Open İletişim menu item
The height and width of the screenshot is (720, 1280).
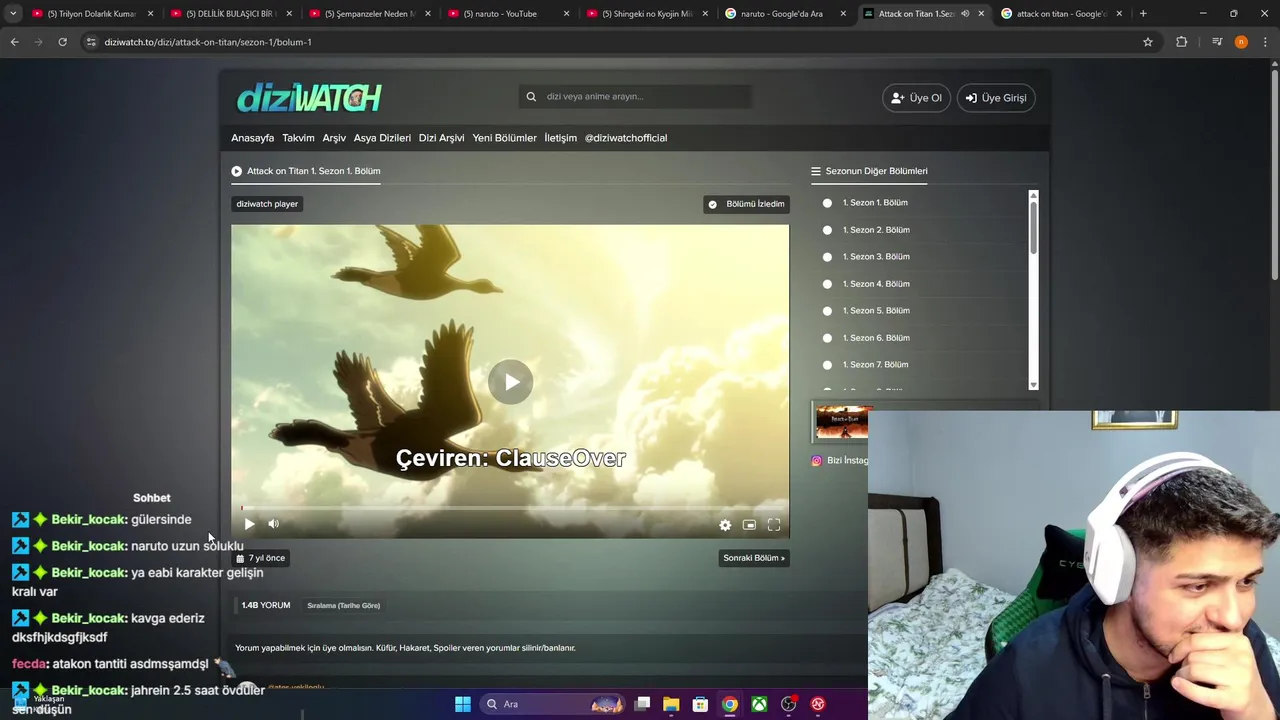pos(560,138)
